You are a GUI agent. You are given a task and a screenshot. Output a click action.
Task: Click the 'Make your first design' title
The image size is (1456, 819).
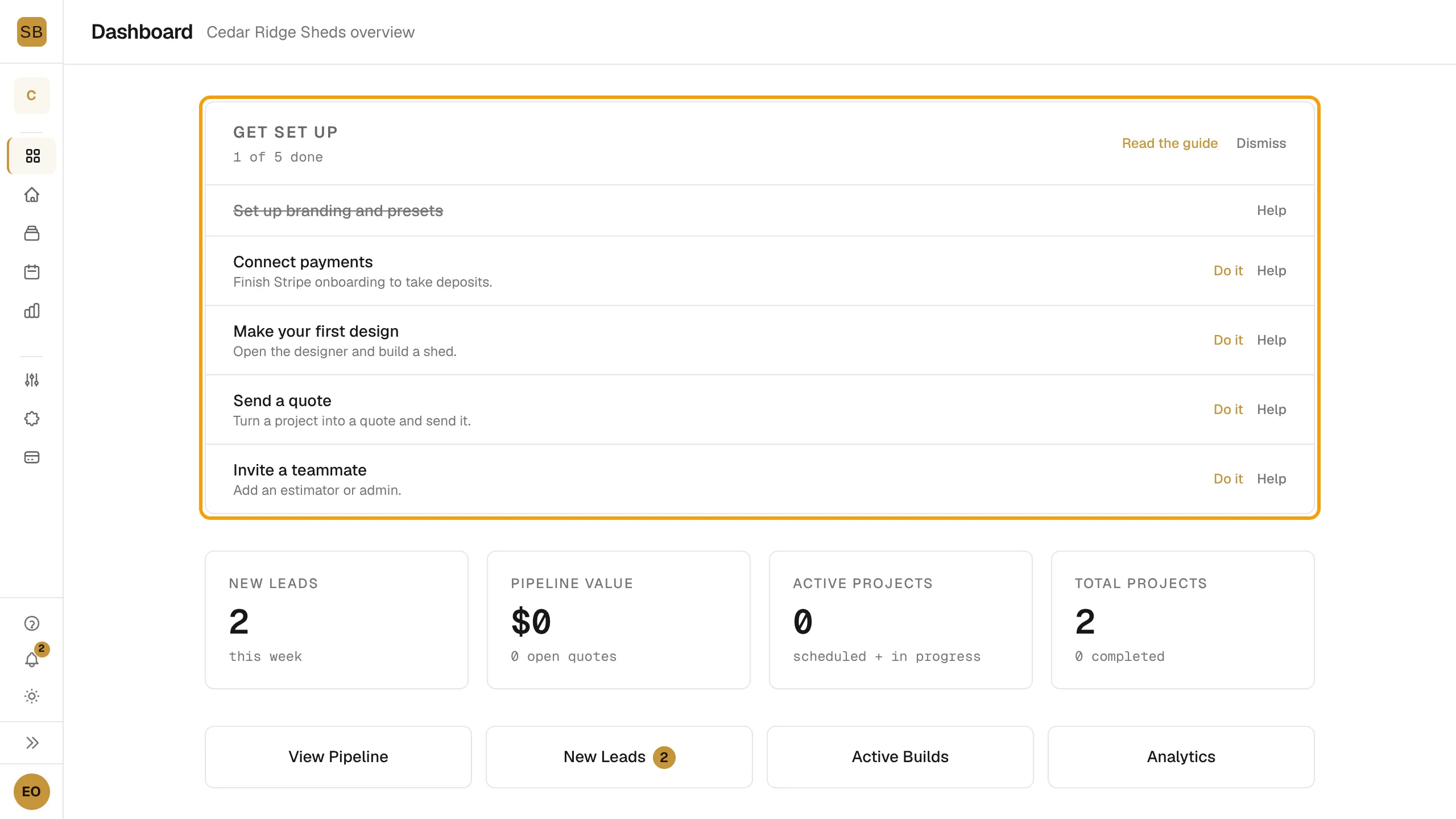[316, 331]
